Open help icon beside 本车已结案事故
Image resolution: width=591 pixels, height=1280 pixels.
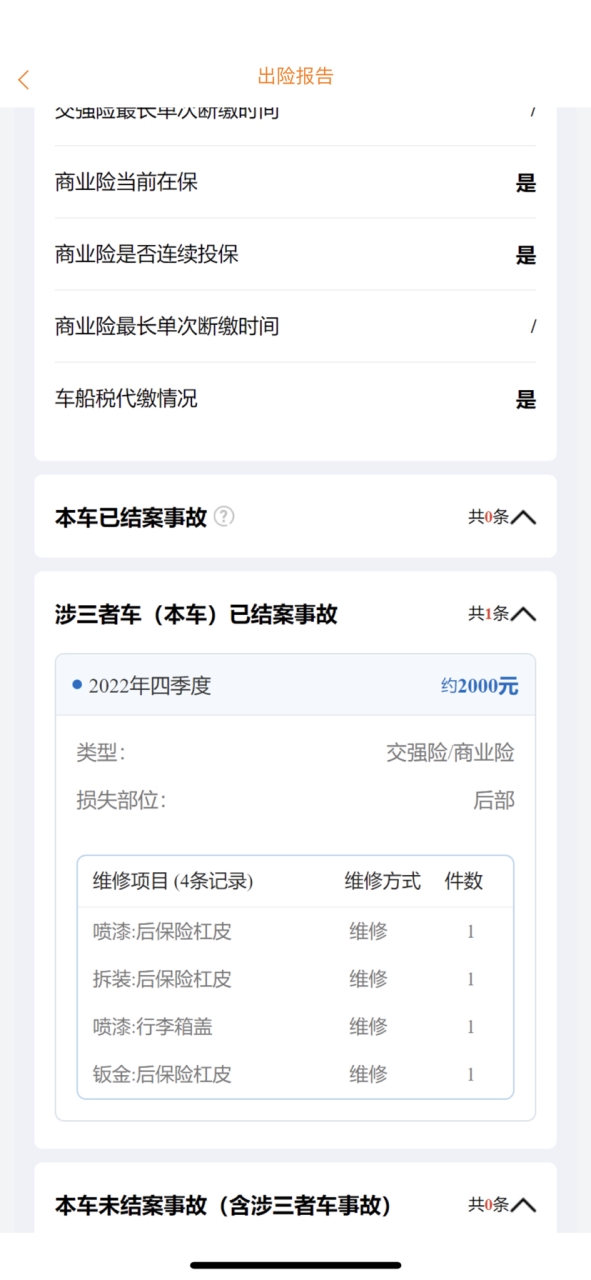225,517
